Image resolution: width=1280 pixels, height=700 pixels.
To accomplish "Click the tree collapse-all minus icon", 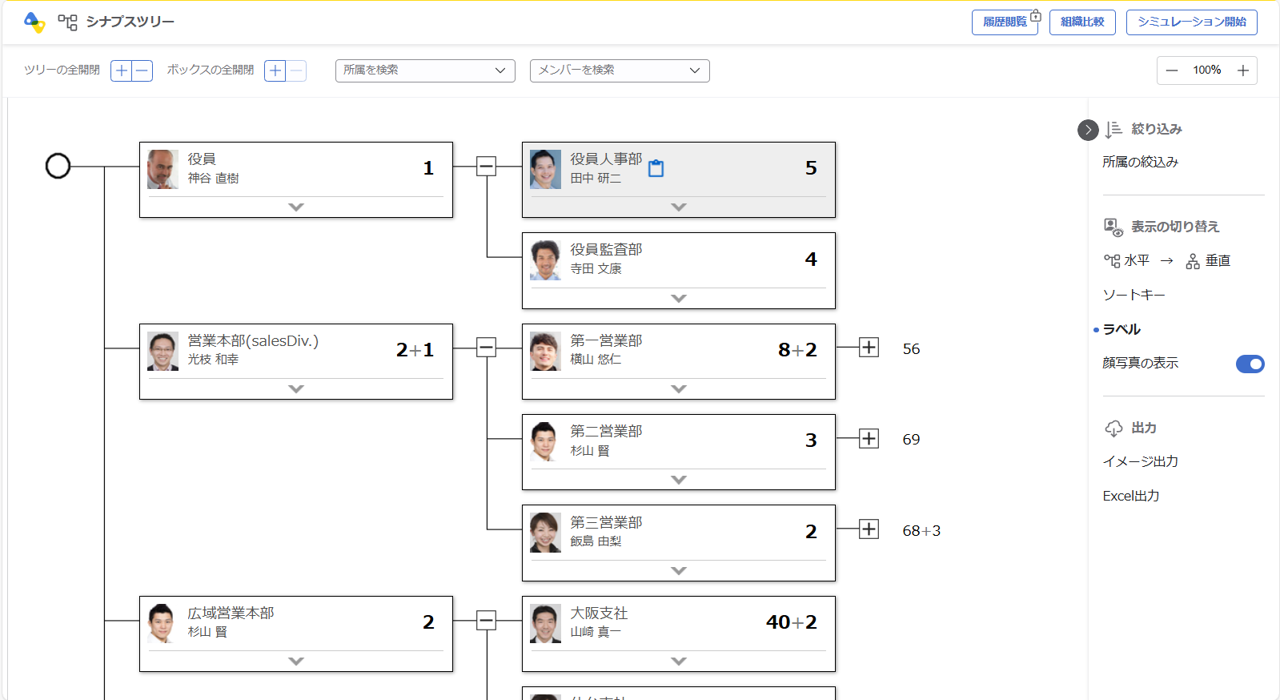I will pyautogui.click(x=142, y=71).
